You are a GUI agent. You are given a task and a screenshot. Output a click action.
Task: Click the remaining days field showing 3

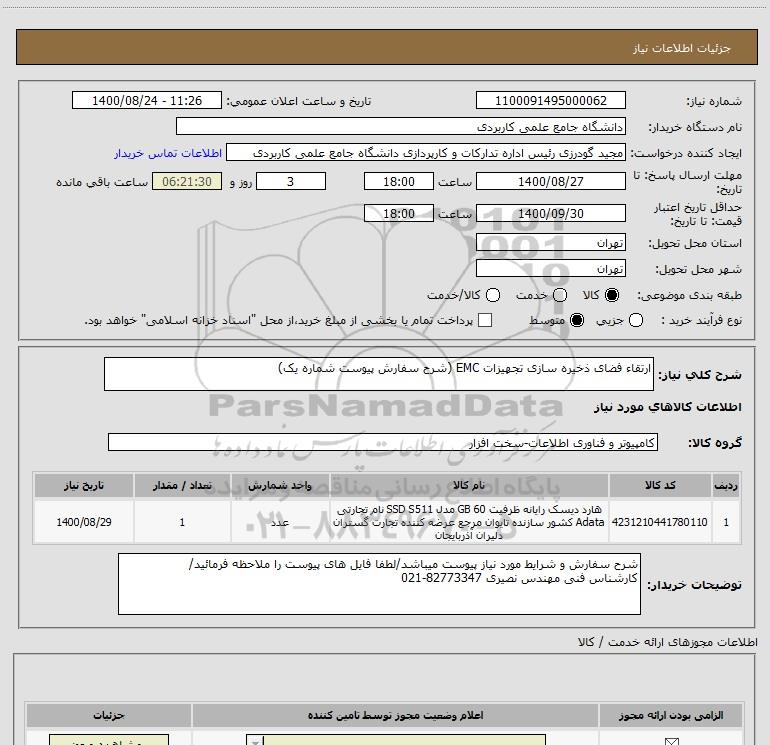[x=291, y=181]
